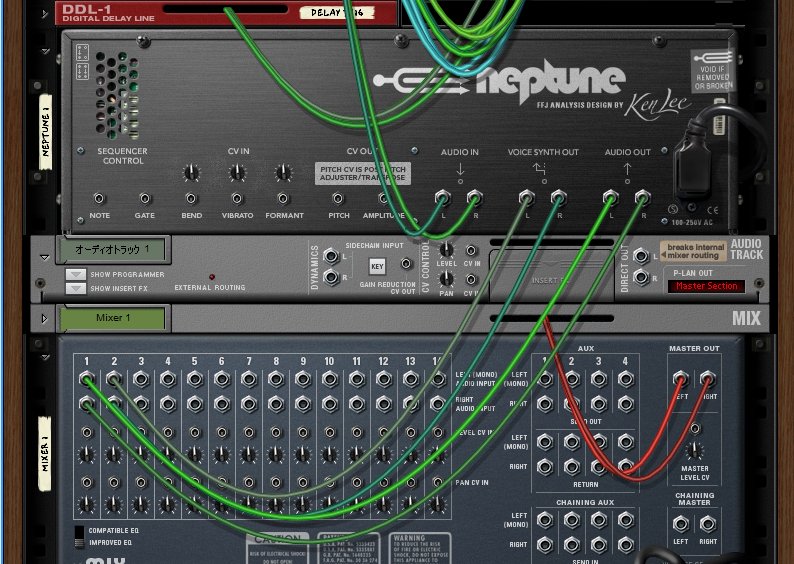Viewport: 794px width, 564px height.
Task: Click Aux Return 1 left jack
Action: [x=545, y=442]
